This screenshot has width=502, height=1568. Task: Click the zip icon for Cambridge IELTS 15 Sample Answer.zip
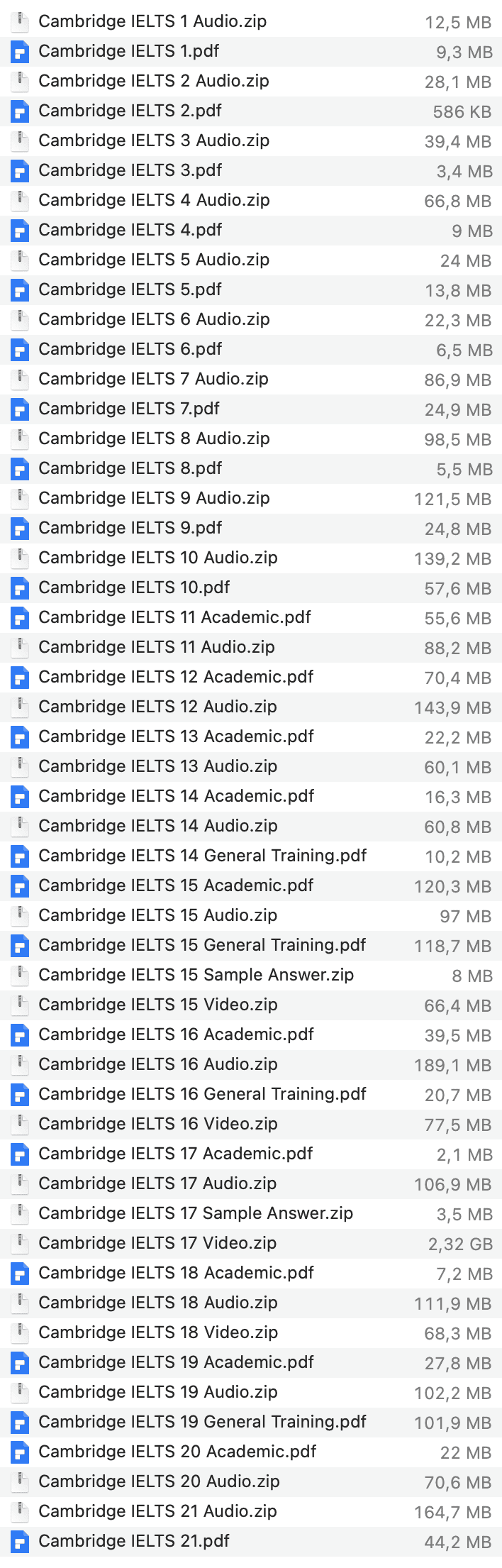21,976
